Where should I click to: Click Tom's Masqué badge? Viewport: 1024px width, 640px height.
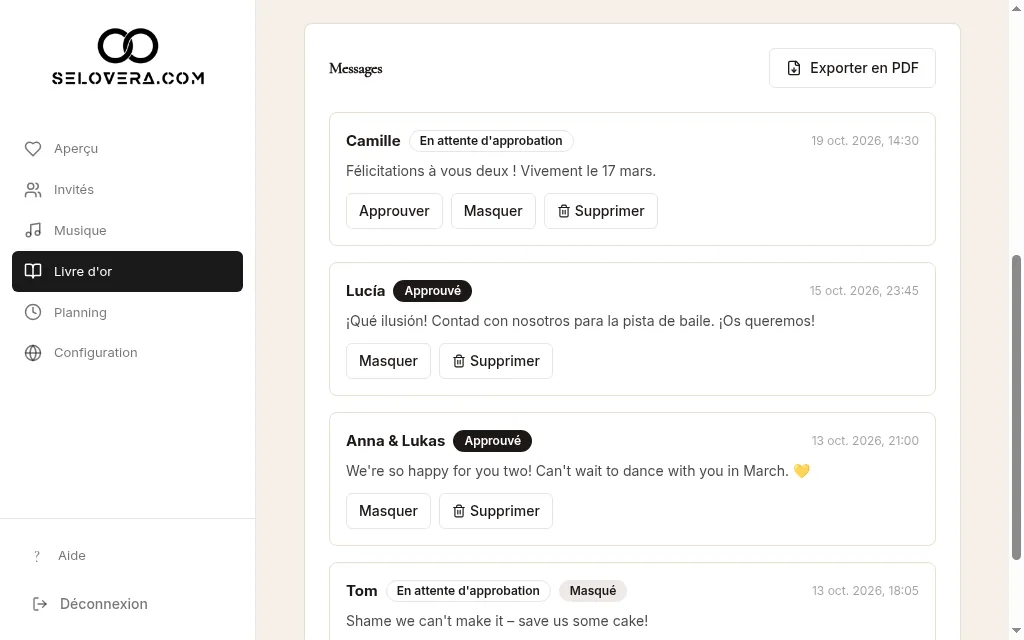593,591
